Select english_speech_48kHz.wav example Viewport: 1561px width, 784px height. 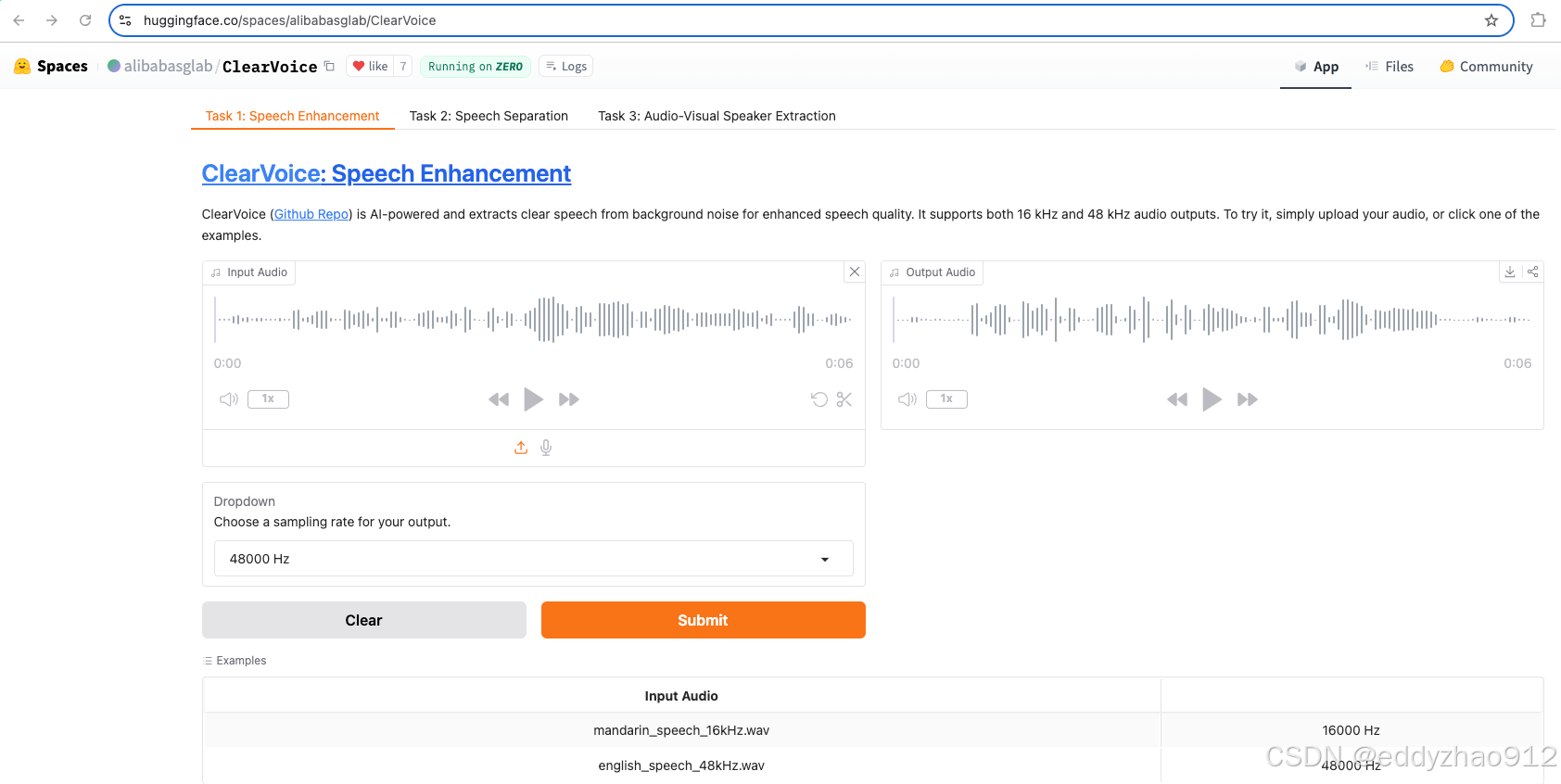pos(681,765)
